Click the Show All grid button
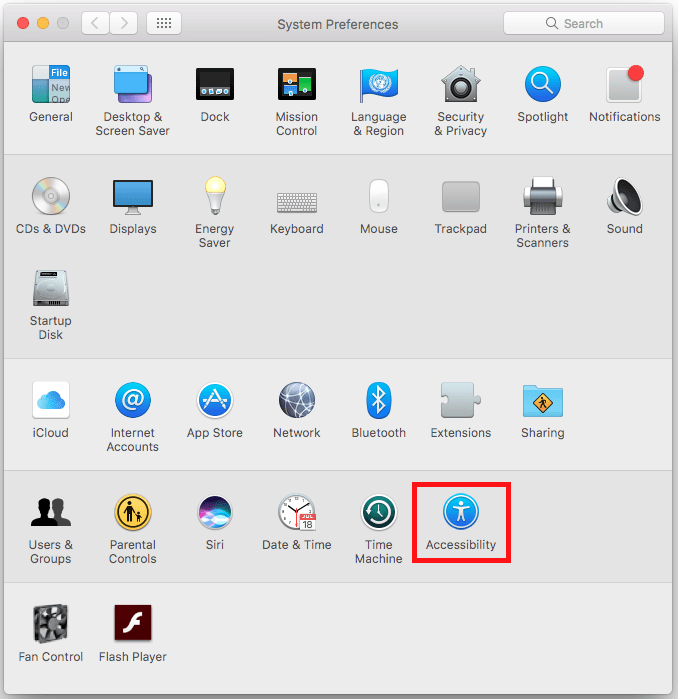The width and height of the screenshot is (678, 699). [164, 23]
